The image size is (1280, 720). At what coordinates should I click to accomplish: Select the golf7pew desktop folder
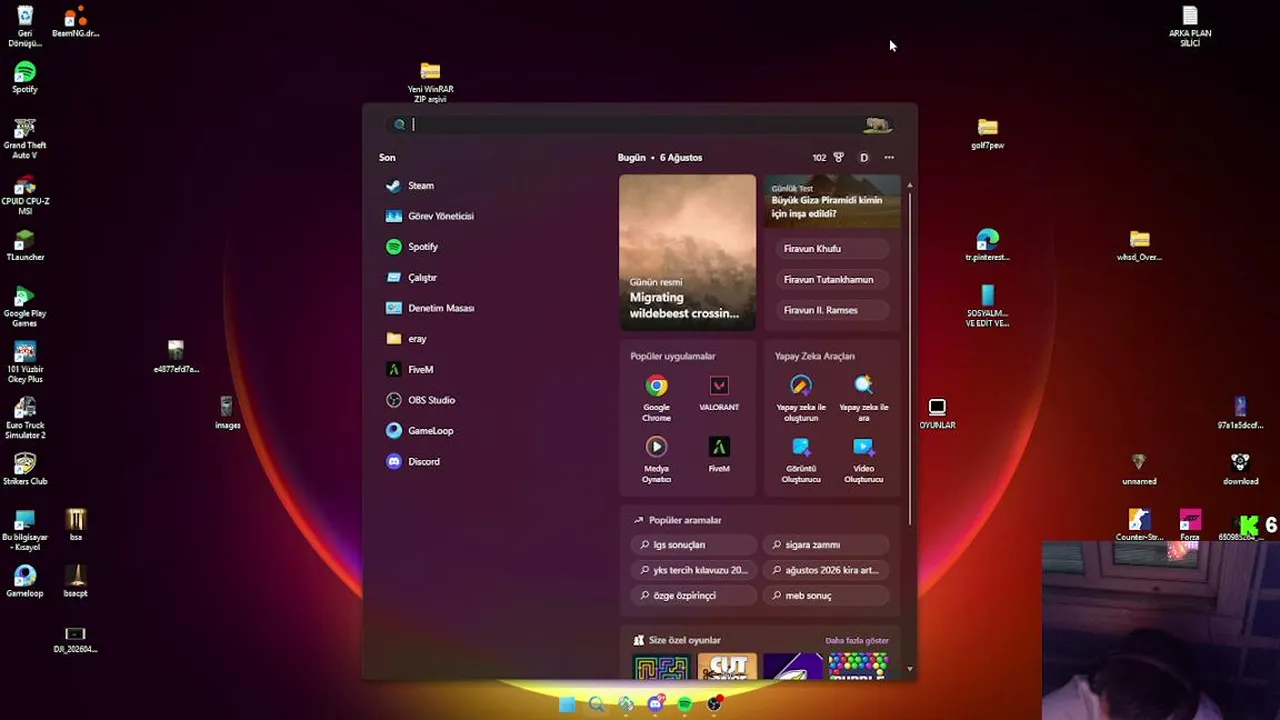988,134
